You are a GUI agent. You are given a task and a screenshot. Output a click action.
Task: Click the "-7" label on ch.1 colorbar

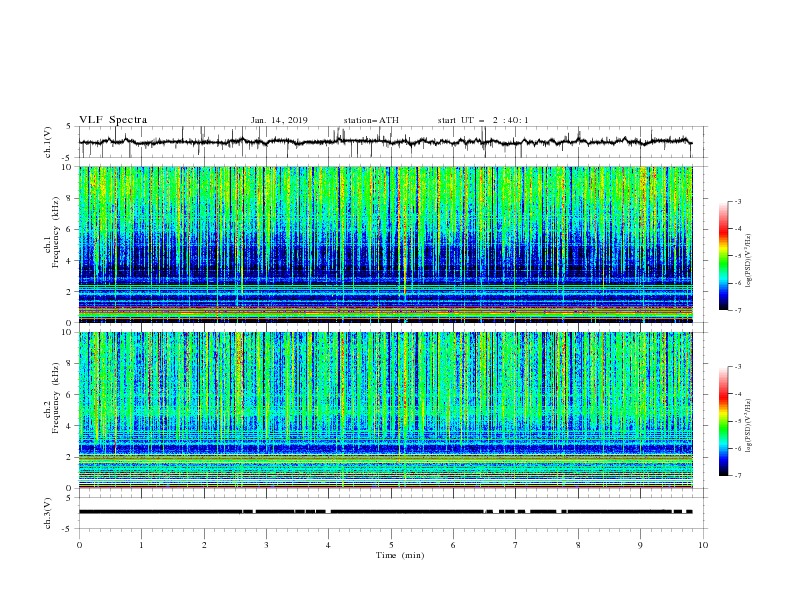[x=737, y=310]
